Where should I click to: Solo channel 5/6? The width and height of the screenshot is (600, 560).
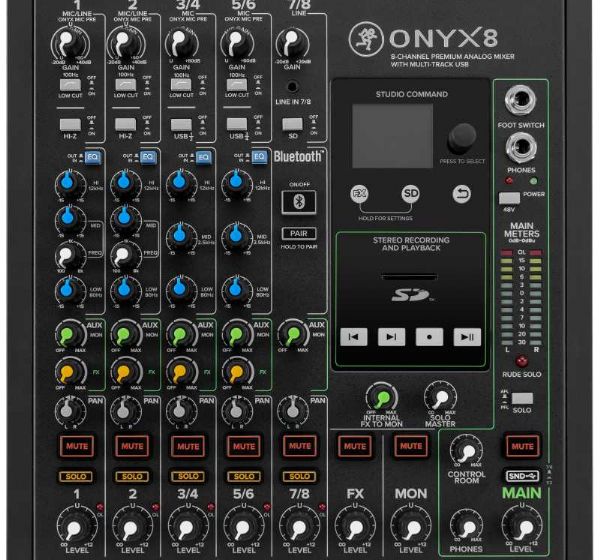[244, 477]
